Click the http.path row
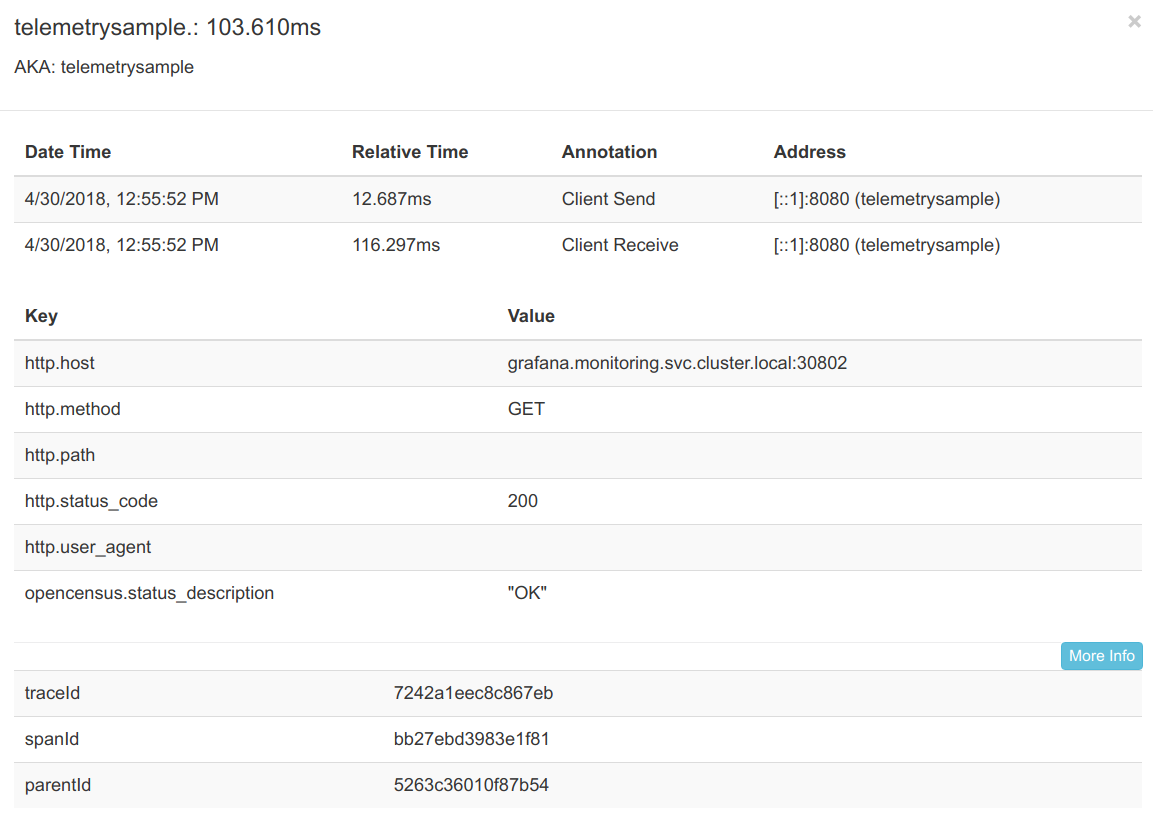Image resolution: width=1153 pixels, height=826 pixels. point(578,455)
